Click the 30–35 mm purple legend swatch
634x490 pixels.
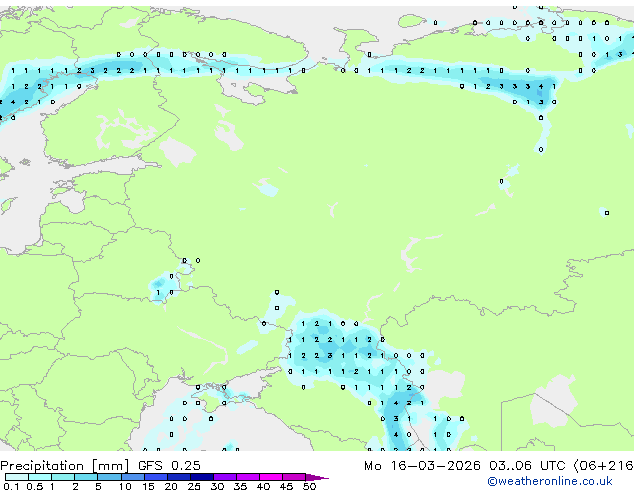click(225, 477)
